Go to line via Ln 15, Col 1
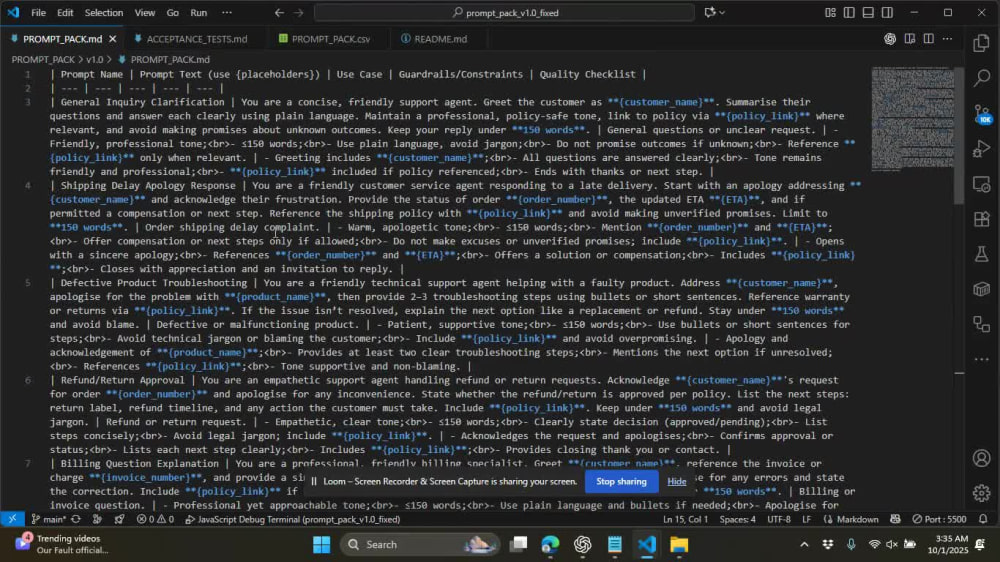The image size is (1000, 562). click(x=685, y=519)
